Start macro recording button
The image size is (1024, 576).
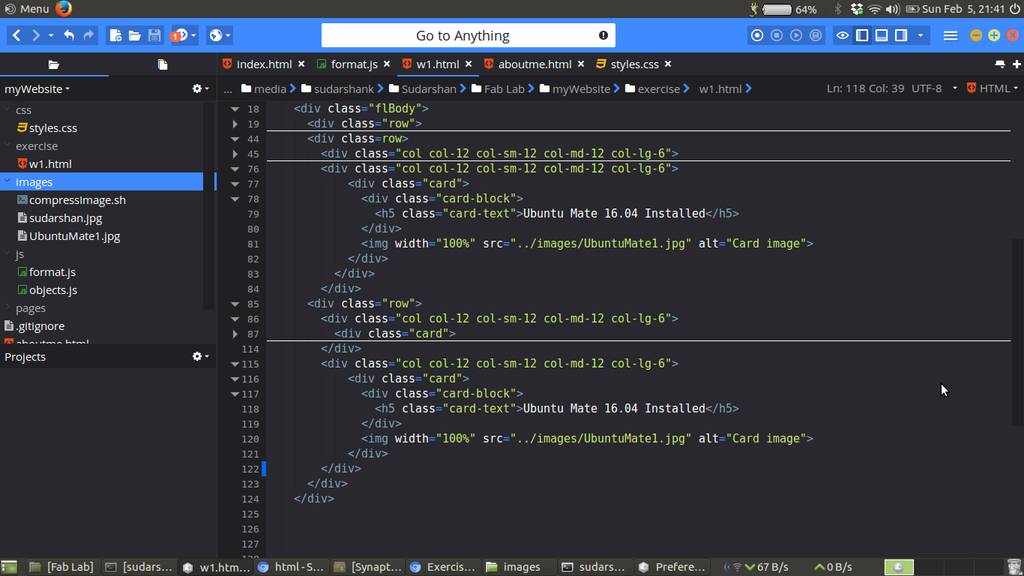pyautogui.click(x=757, y=35)
